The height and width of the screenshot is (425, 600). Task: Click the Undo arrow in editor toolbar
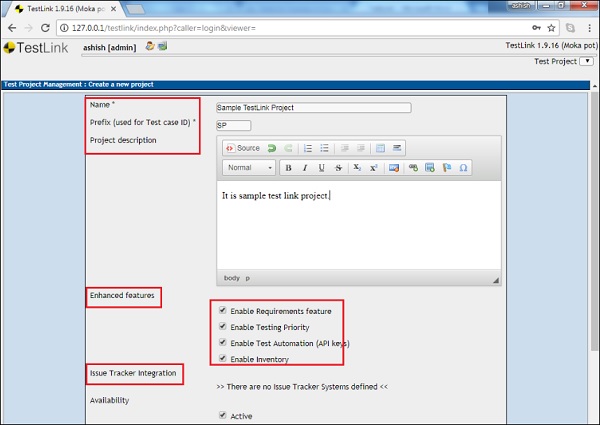tap(272, 148)
